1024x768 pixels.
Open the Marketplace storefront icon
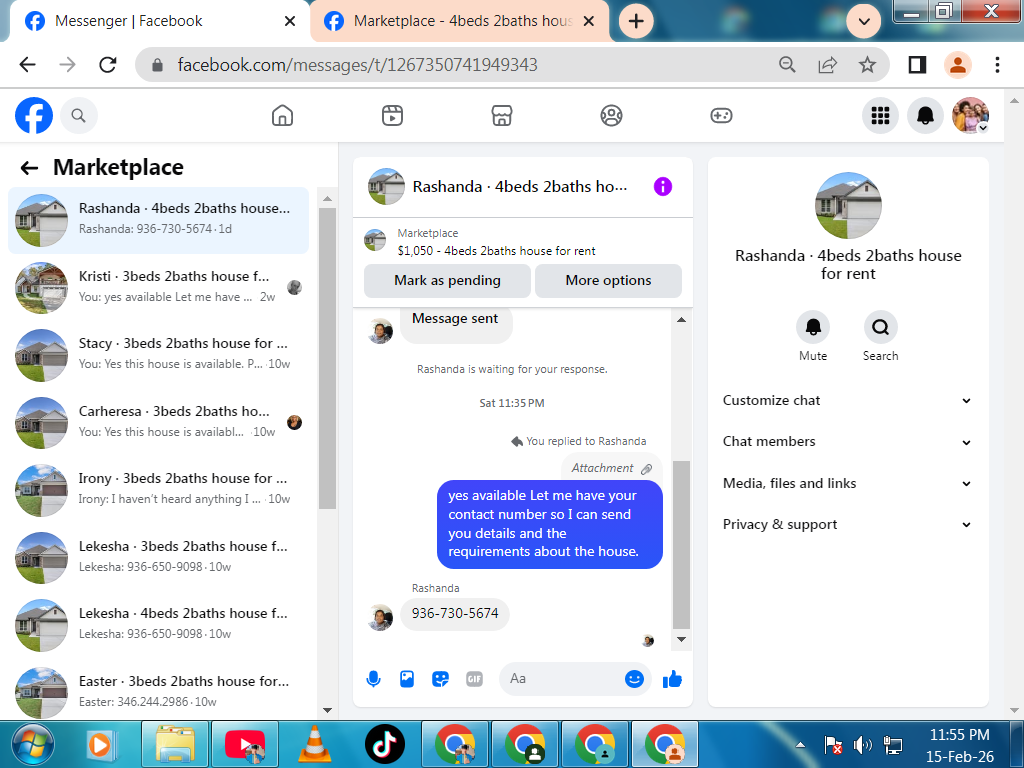point(502,116)
